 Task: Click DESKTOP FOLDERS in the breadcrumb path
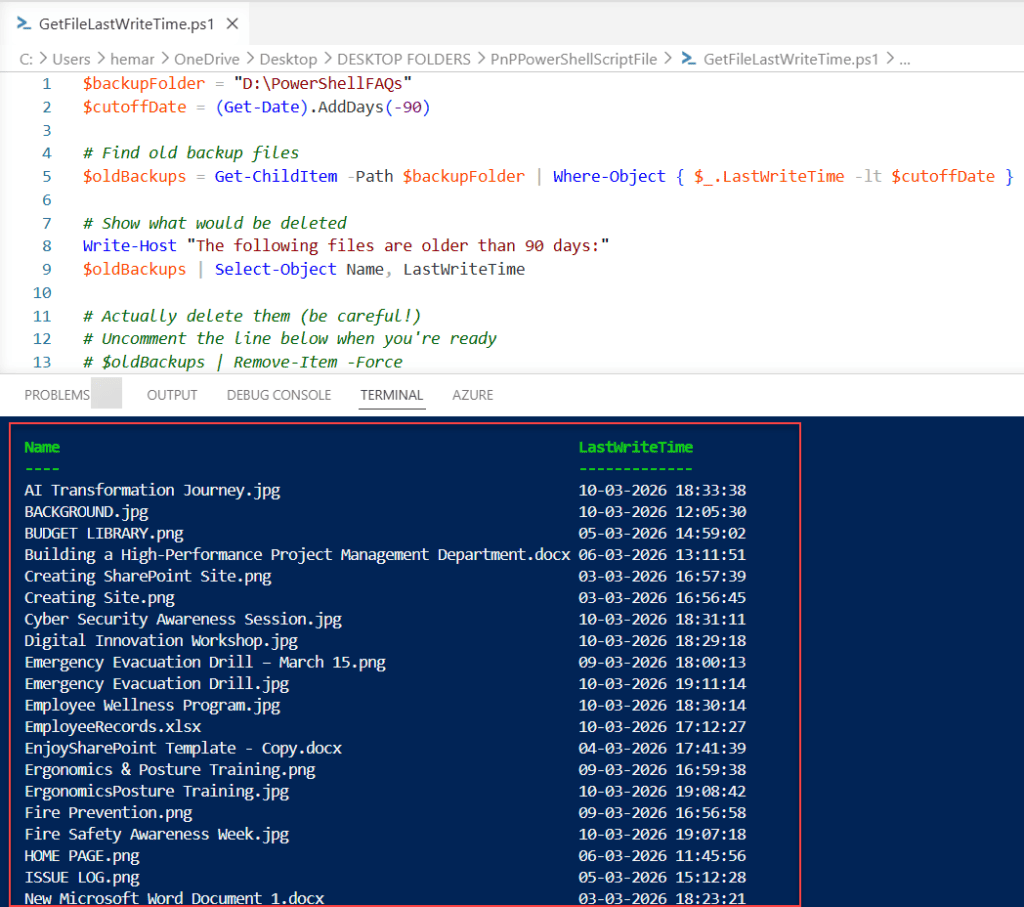pos(404,59)
